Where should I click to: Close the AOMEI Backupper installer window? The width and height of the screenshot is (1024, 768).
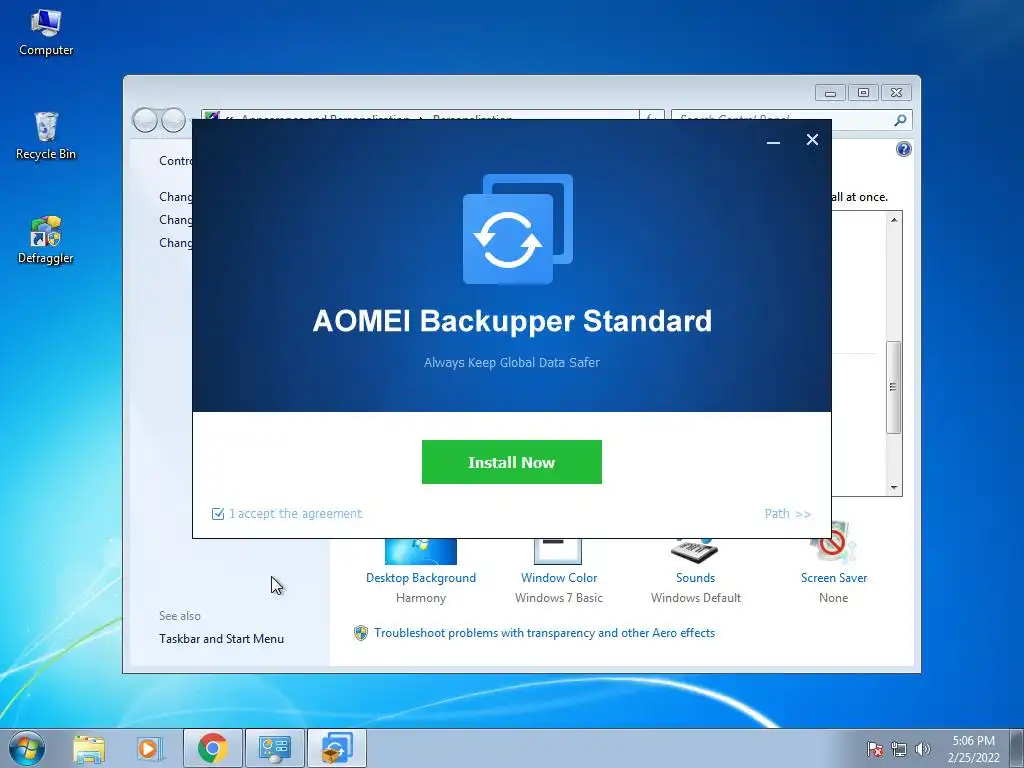pos(812,140)
